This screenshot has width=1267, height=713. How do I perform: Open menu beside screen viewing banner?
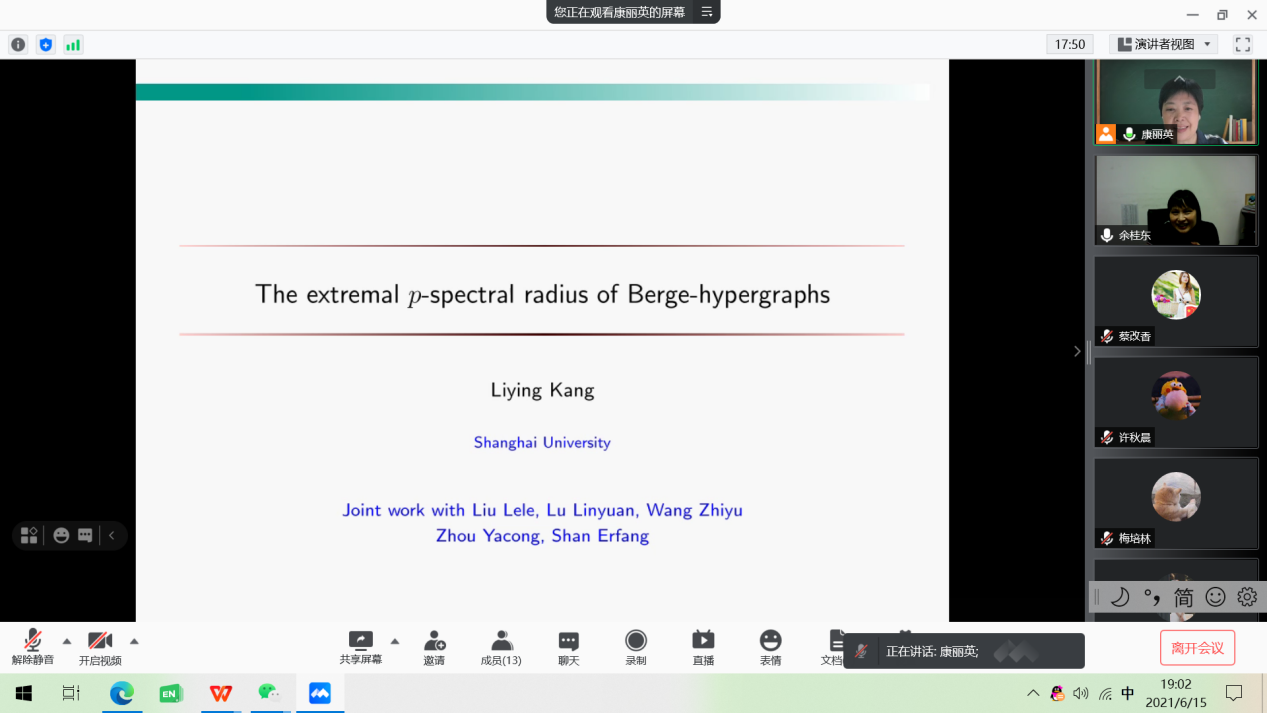tap(707, 12)
